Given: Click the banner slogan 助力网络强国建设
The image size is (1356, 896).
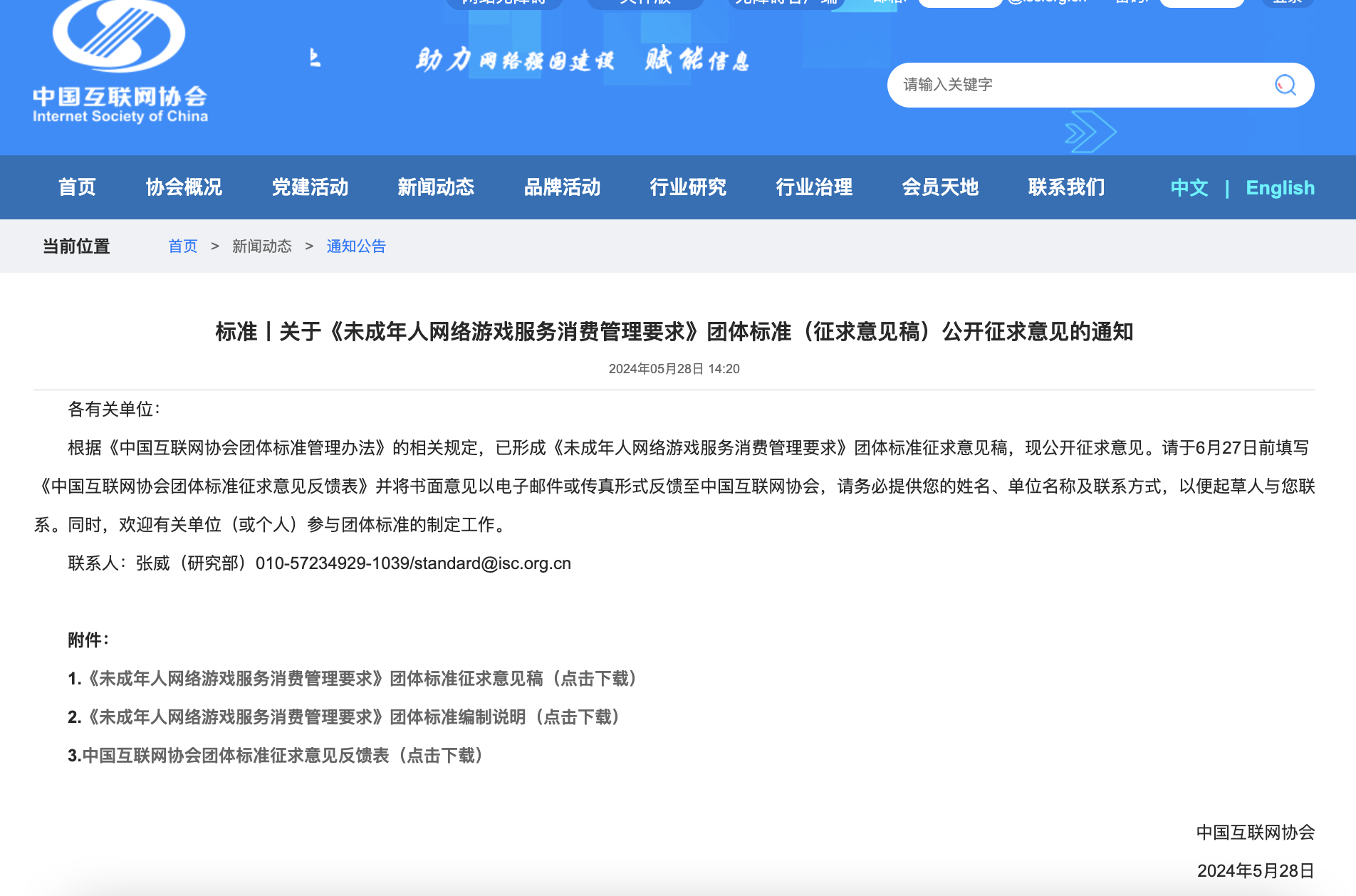Looking at the screenshot, I should click(515, 60).
